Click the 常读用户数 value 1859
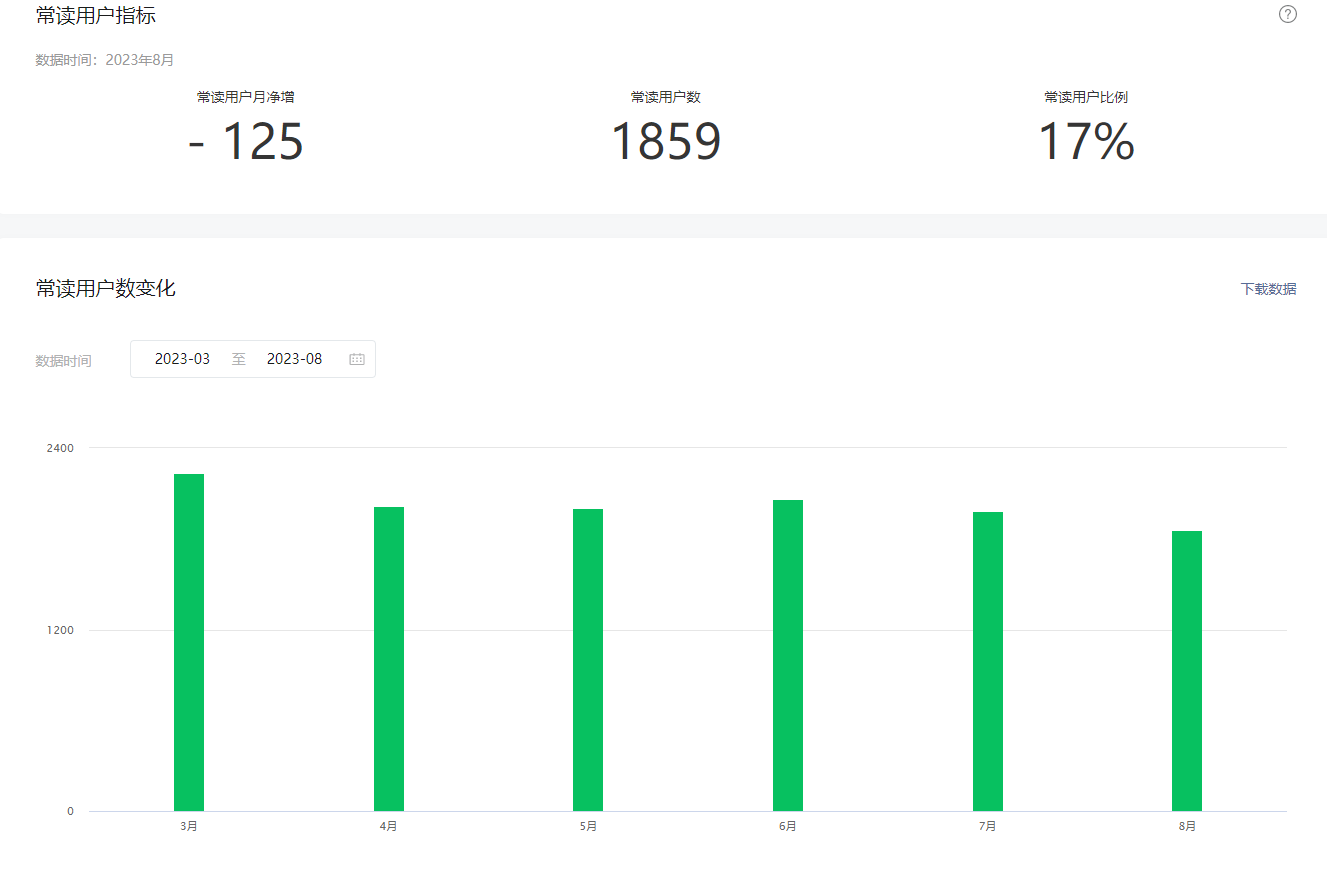This screenshot has height=870, width=1327. coord(666,141)
